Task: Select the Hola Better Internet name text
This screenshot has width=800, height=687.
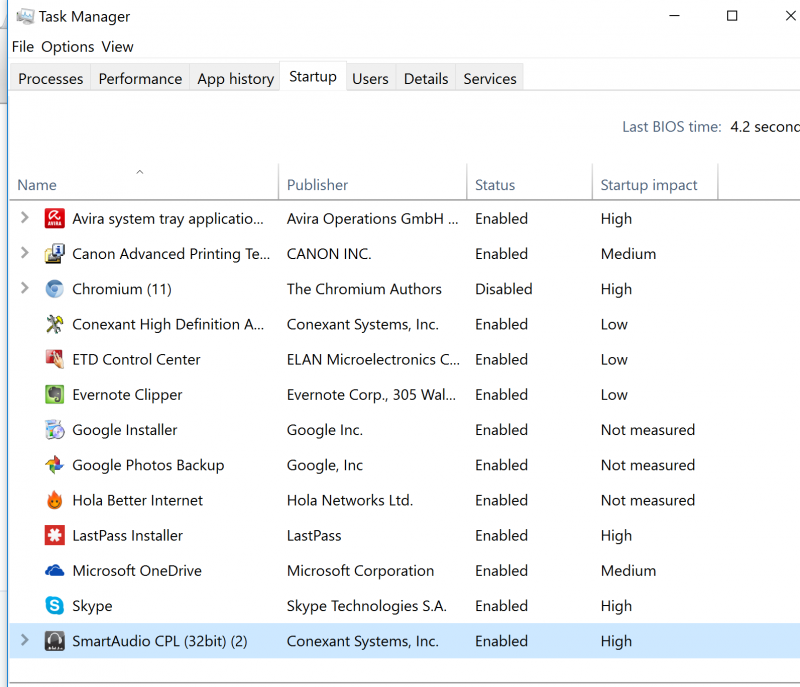Action: tap(137, 500)
